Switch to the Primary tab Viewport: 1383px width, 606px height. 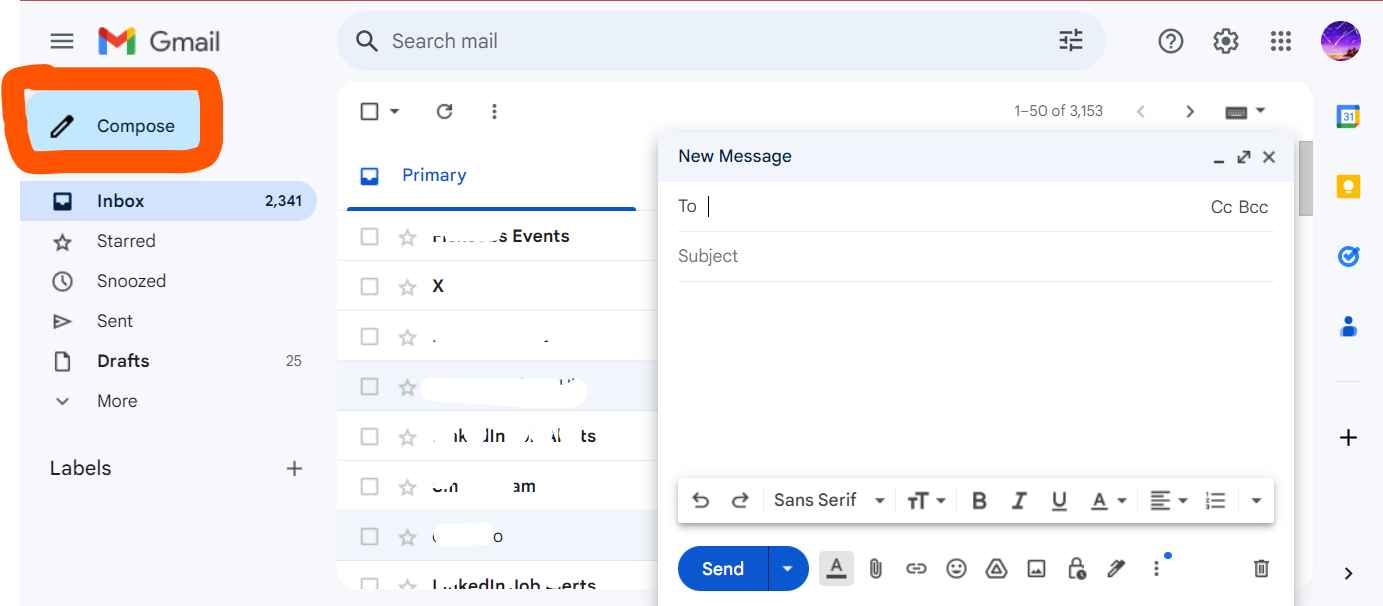[x=433, y=174]
